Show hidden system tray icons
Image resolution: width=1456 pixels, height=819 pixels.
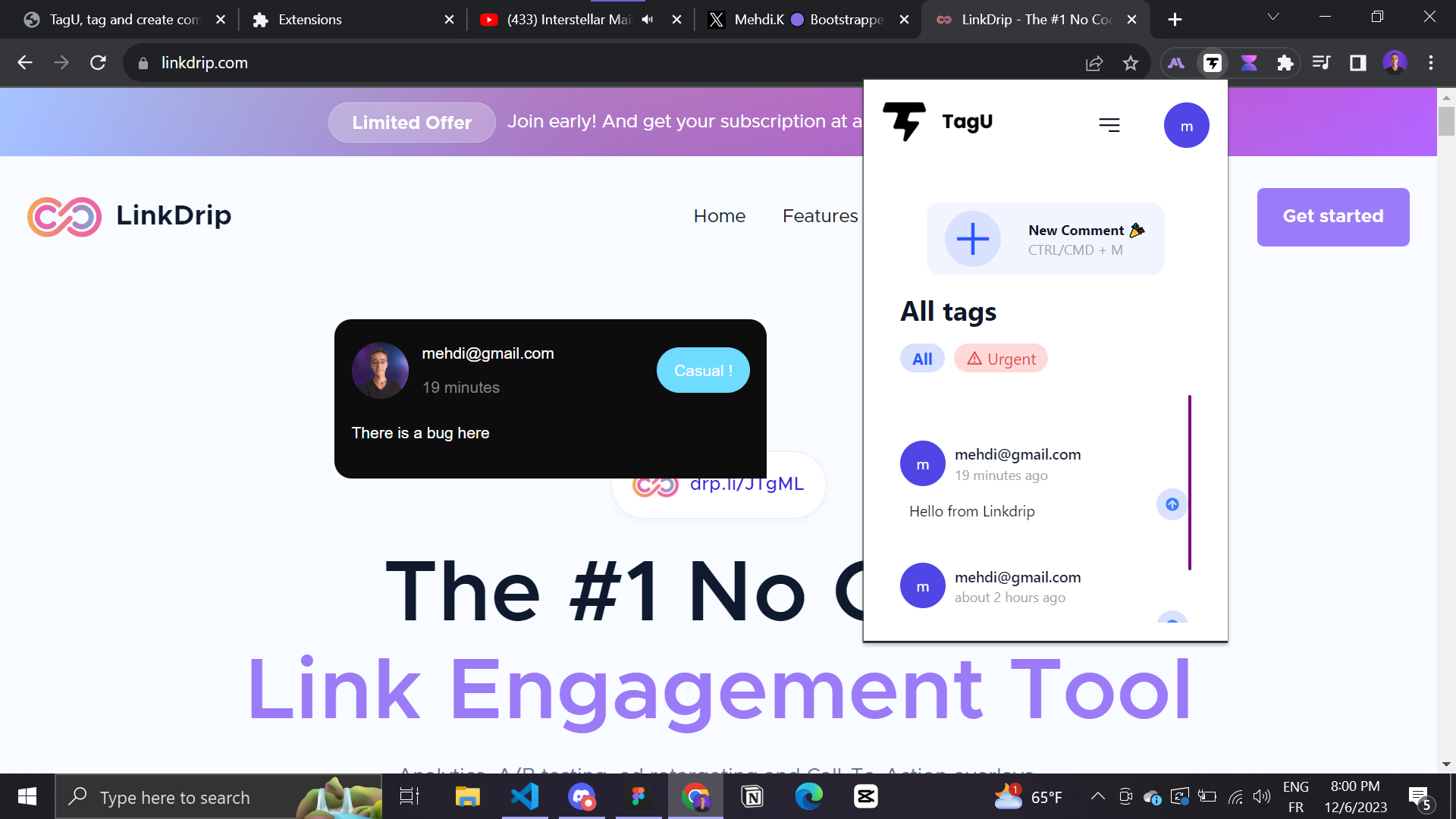pyautogui.click(x=1097, y=796)
